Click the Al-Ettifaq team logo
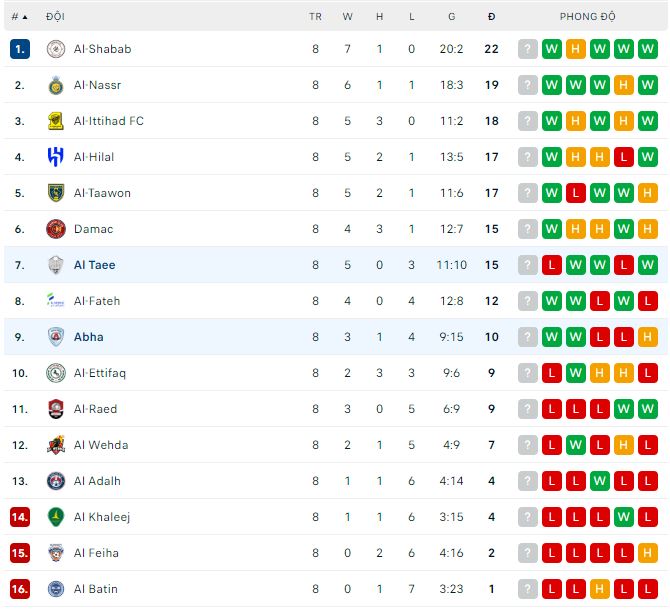The image size is (670, 612). click(x=56, y=373)
